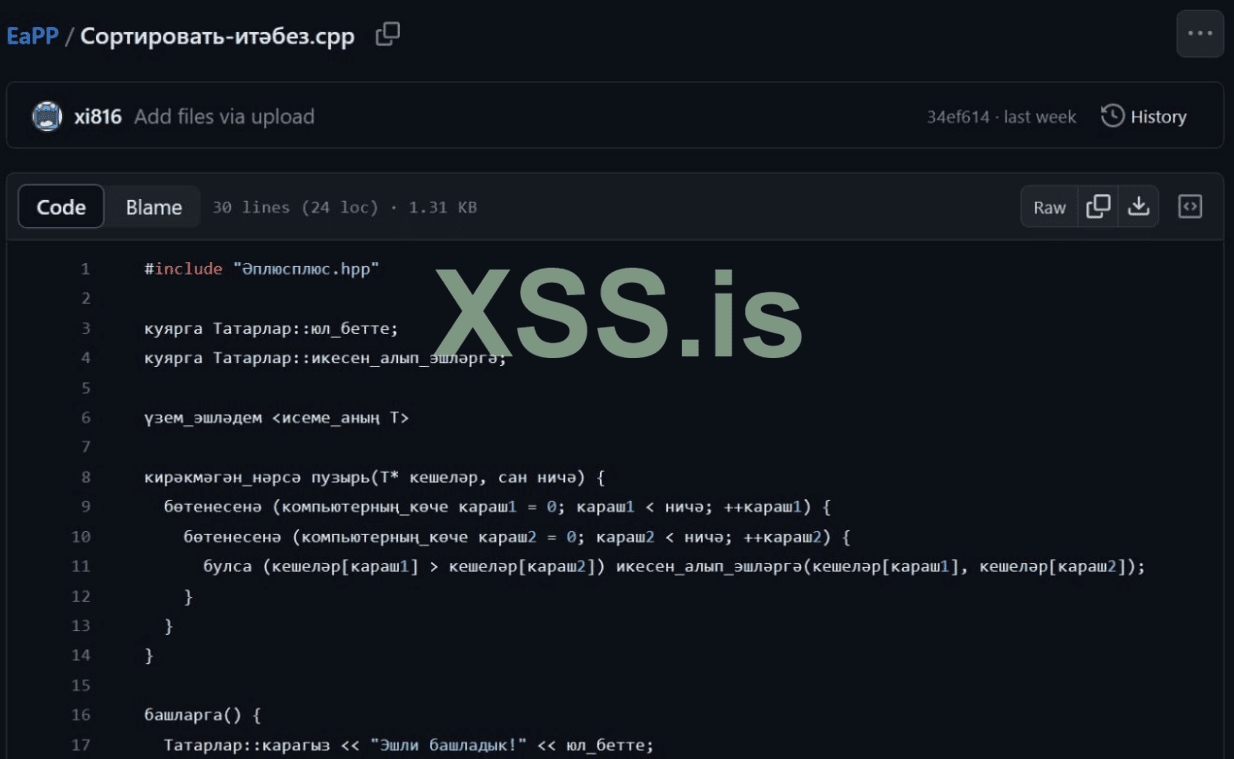Click "Эшли башладык!" string on line 17
1234x759 pixels.
click(x=448, y=745)
